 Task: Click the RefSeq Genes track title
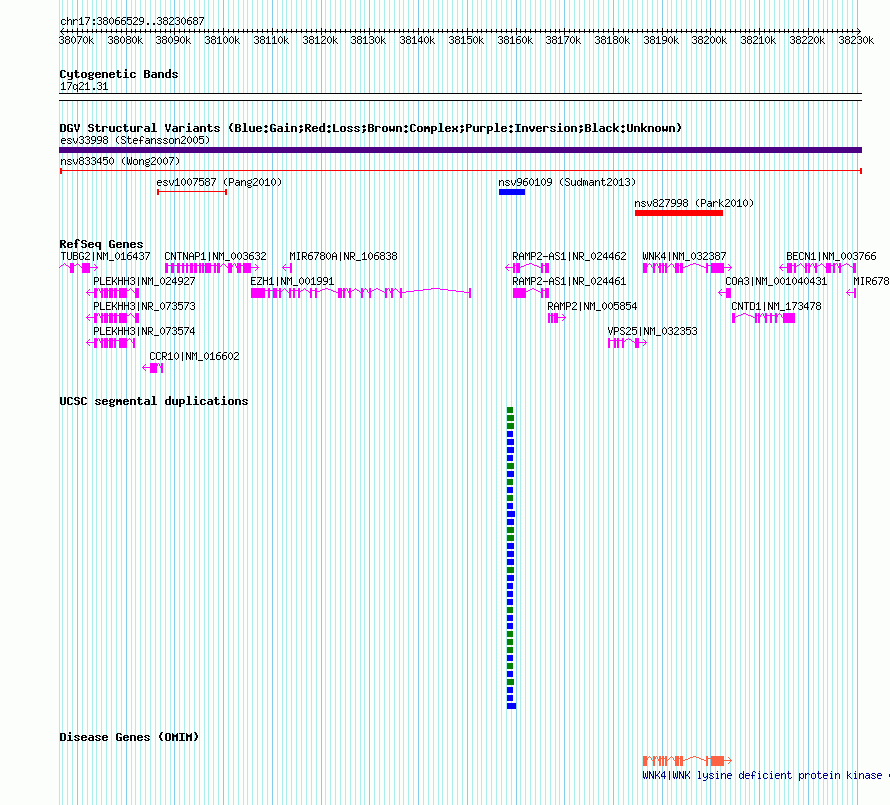[102, 244]
